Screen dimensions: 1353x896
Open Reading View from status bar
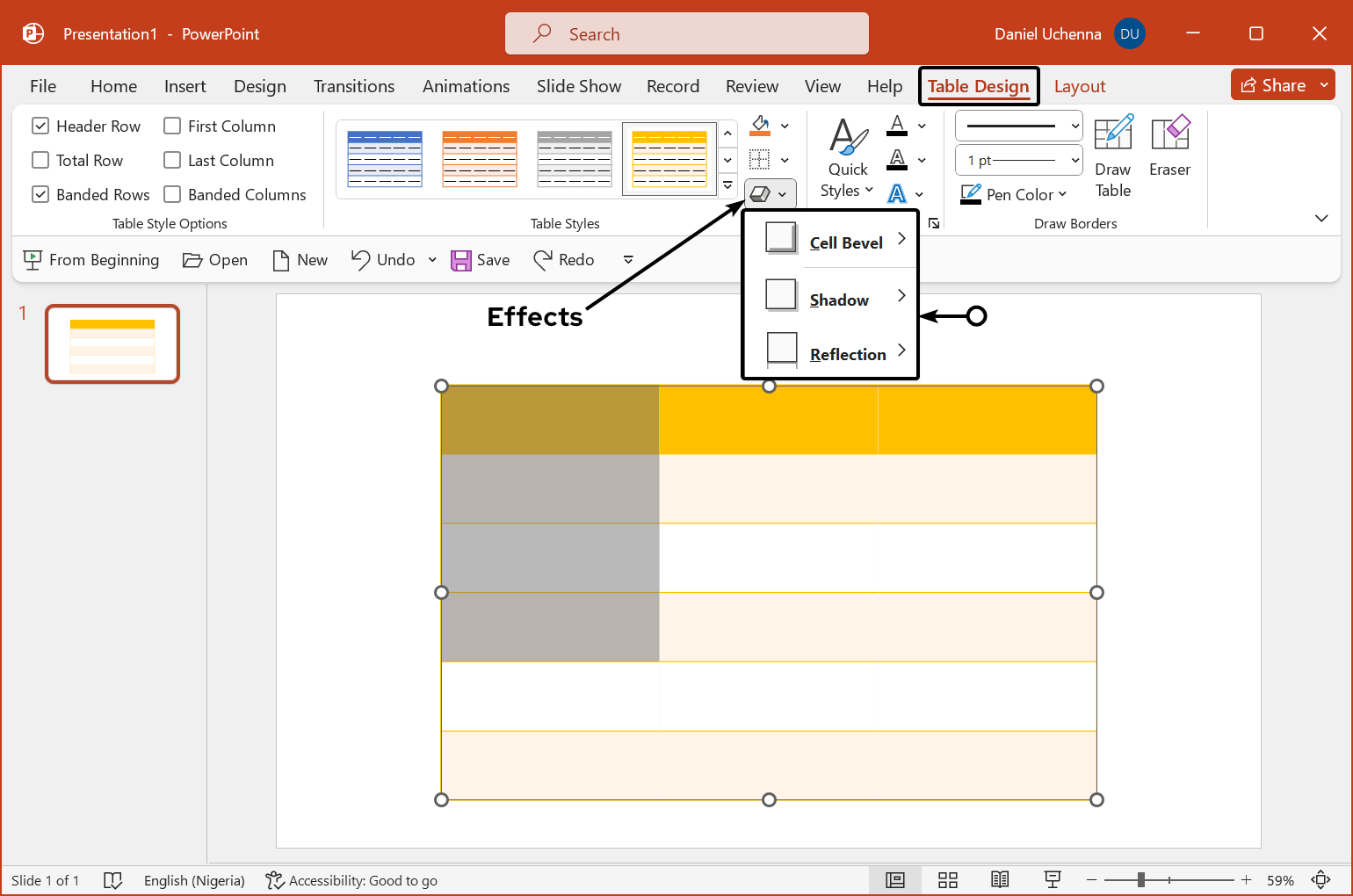click(1000, 880)
